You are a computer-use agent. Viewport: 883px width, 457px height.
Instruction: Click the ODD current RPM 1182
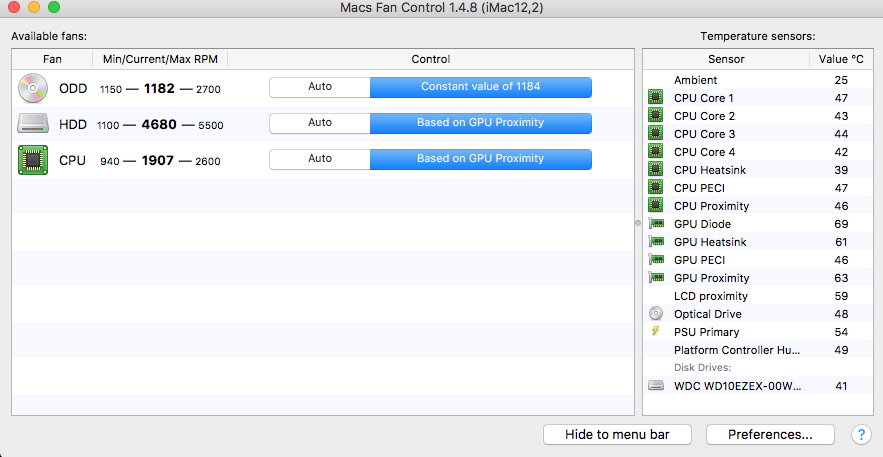tap(159, 88)
